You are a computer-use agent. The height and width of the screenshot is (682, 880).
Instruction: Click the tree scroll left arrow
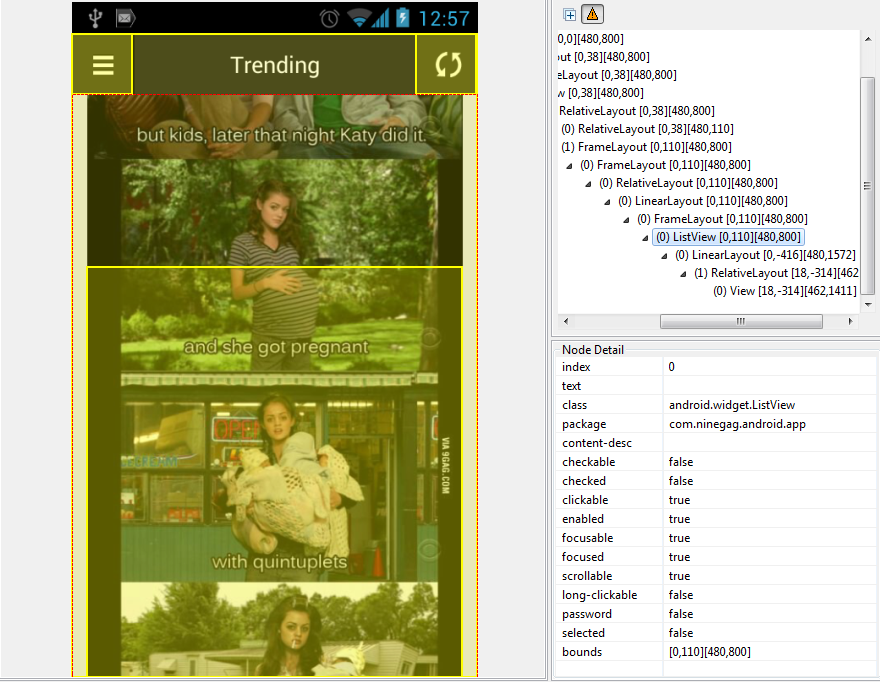click(566, 321)
